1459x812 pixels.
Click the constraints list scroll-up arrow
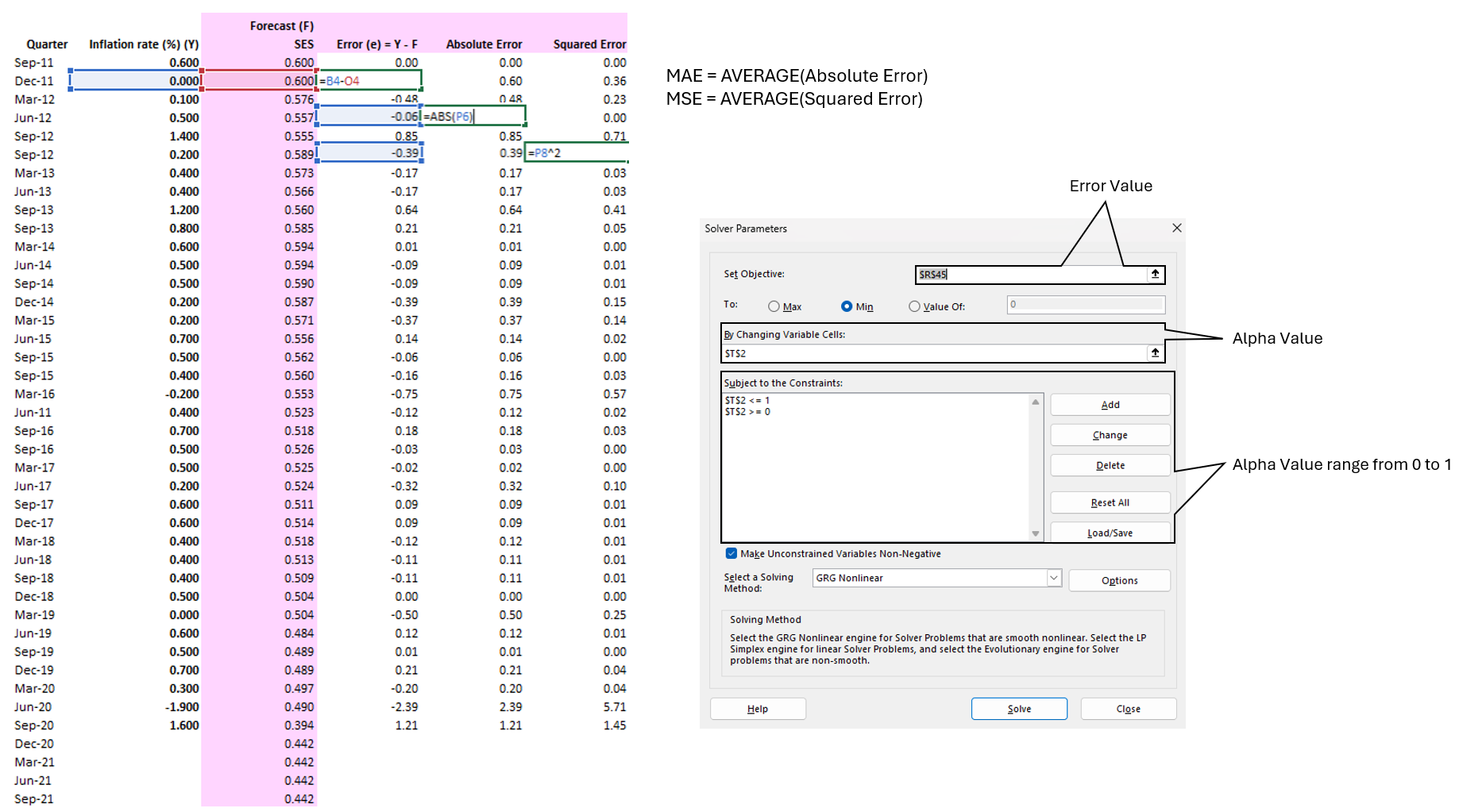[1036, 402]
